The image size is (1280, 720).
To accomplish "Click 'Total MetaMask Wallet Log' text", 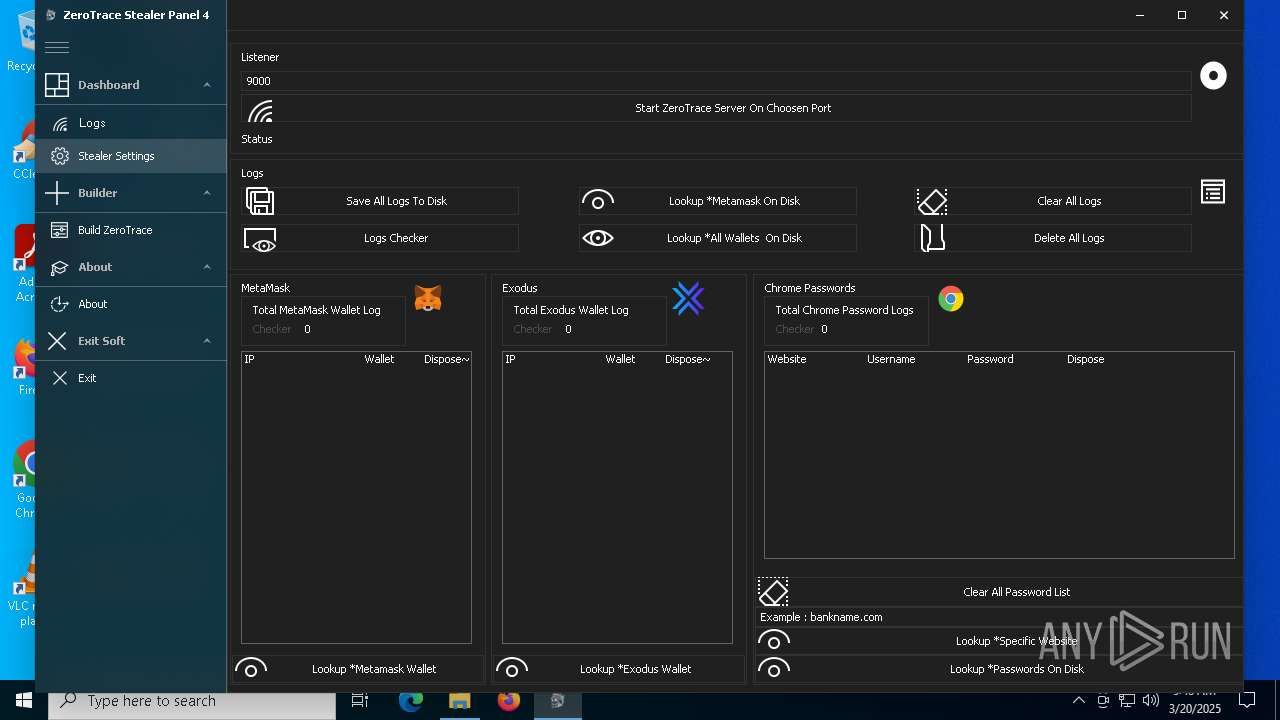I will (x=316, y=310).
